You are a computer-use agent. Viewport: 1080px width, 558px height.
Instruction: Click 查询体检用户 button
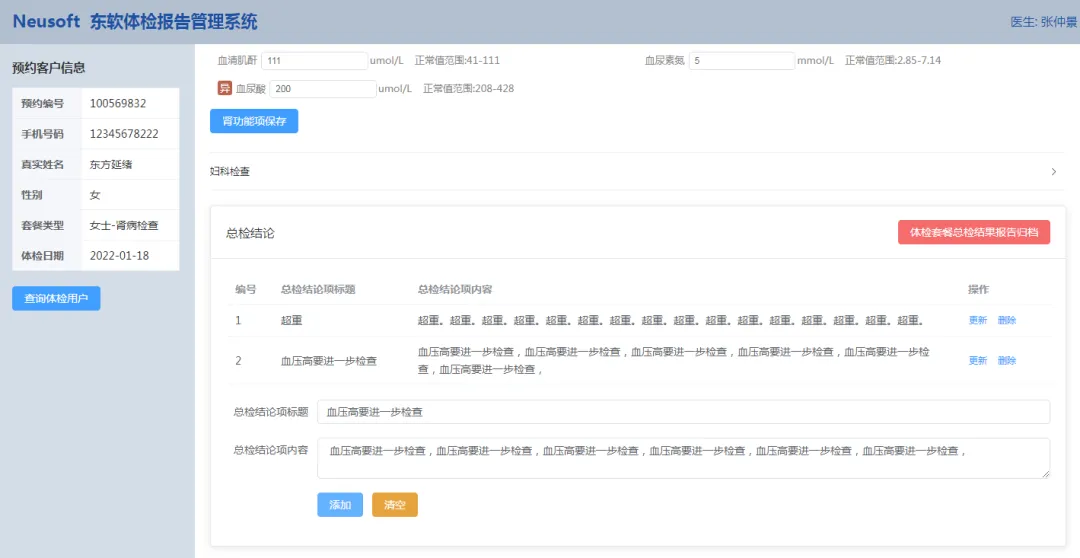56,298
